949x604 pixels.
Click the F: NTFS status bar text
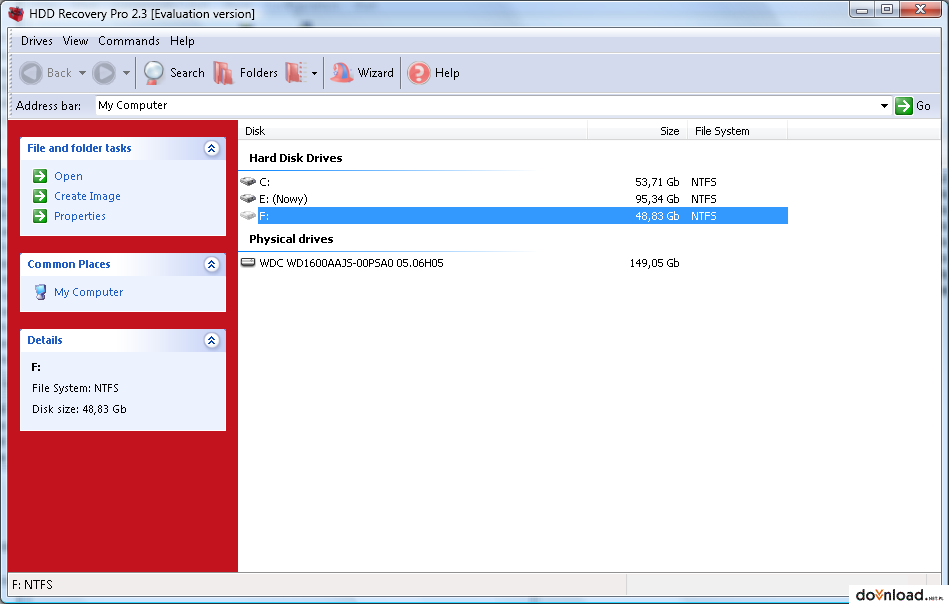pyautogui.click(x=33, y=585)
